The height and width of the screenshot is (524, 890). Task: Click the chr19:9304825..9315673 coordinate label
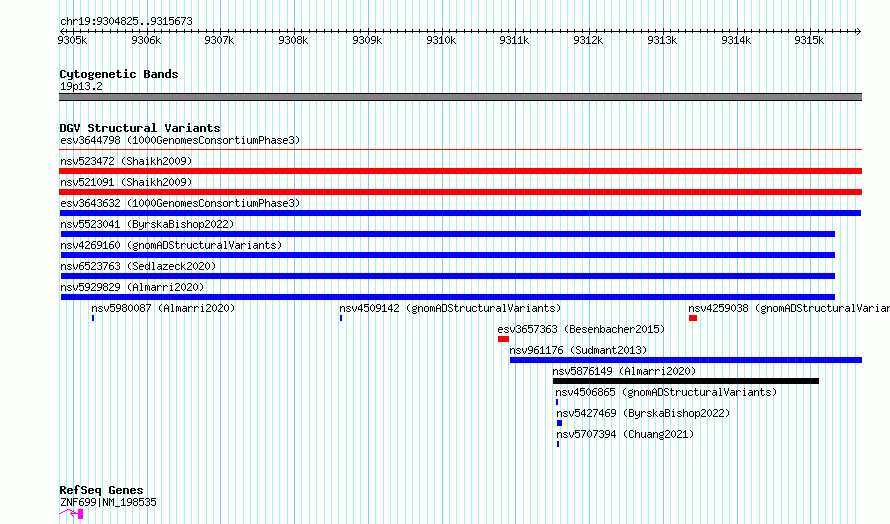click(x=126, y=22)
